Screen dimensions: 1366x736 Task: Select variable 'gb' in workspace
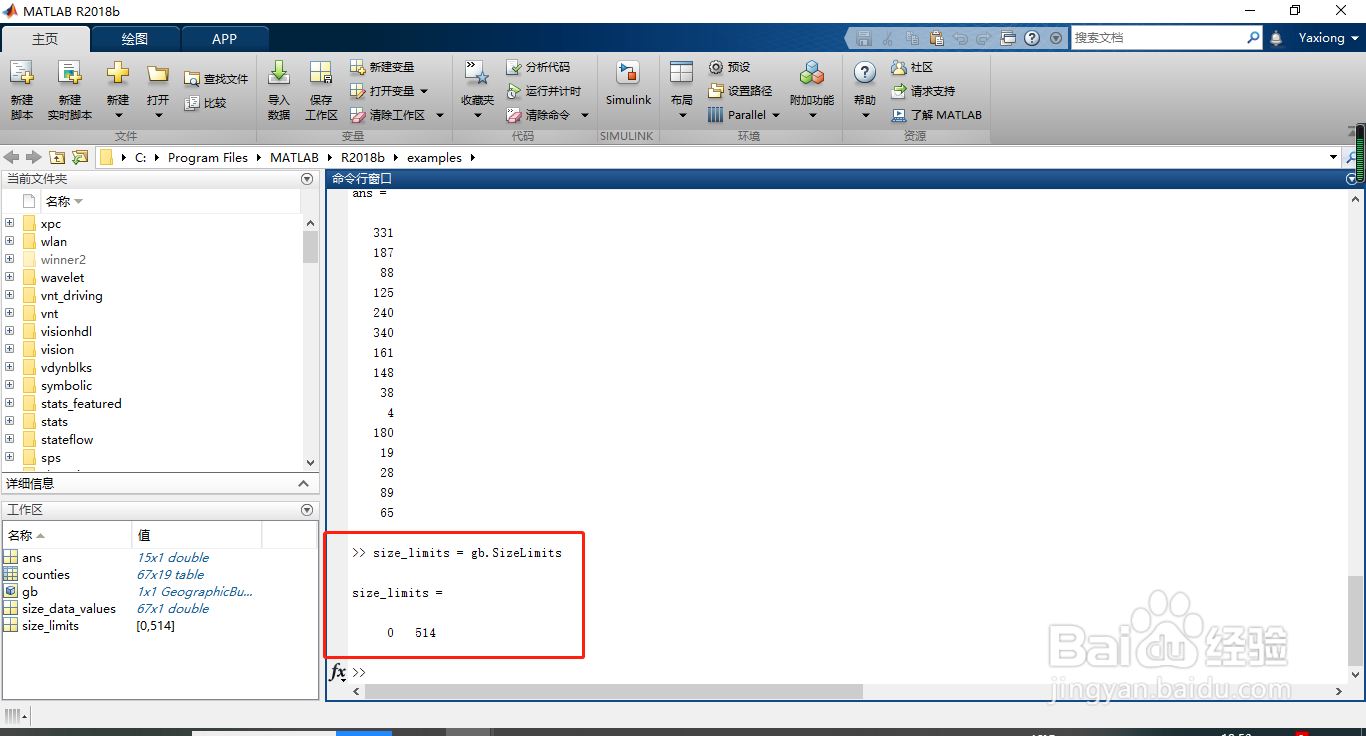tap(30, 592)
